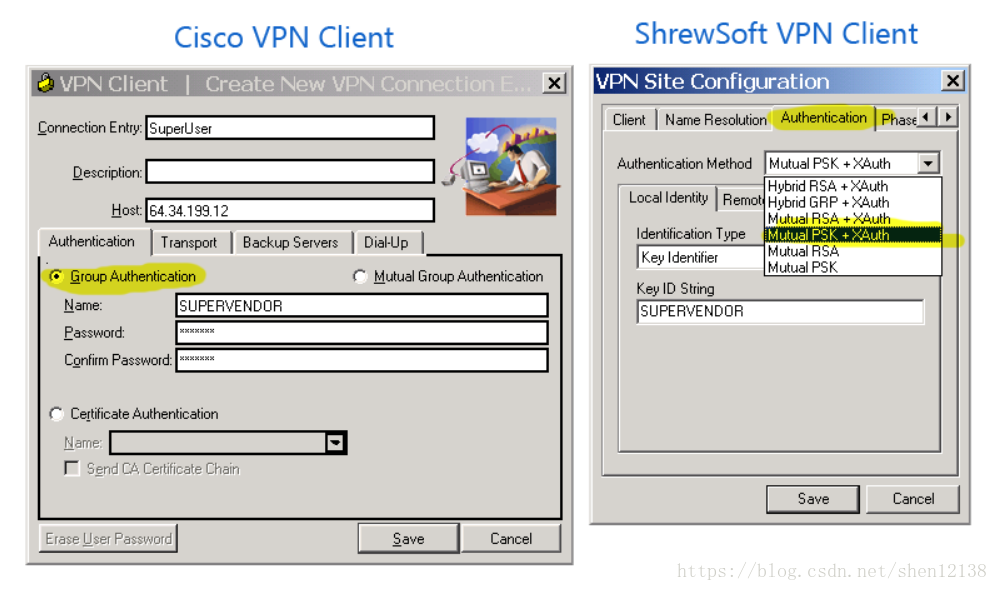
Task: Click Save in VPN Site Configuration
Action: [813, 499]
